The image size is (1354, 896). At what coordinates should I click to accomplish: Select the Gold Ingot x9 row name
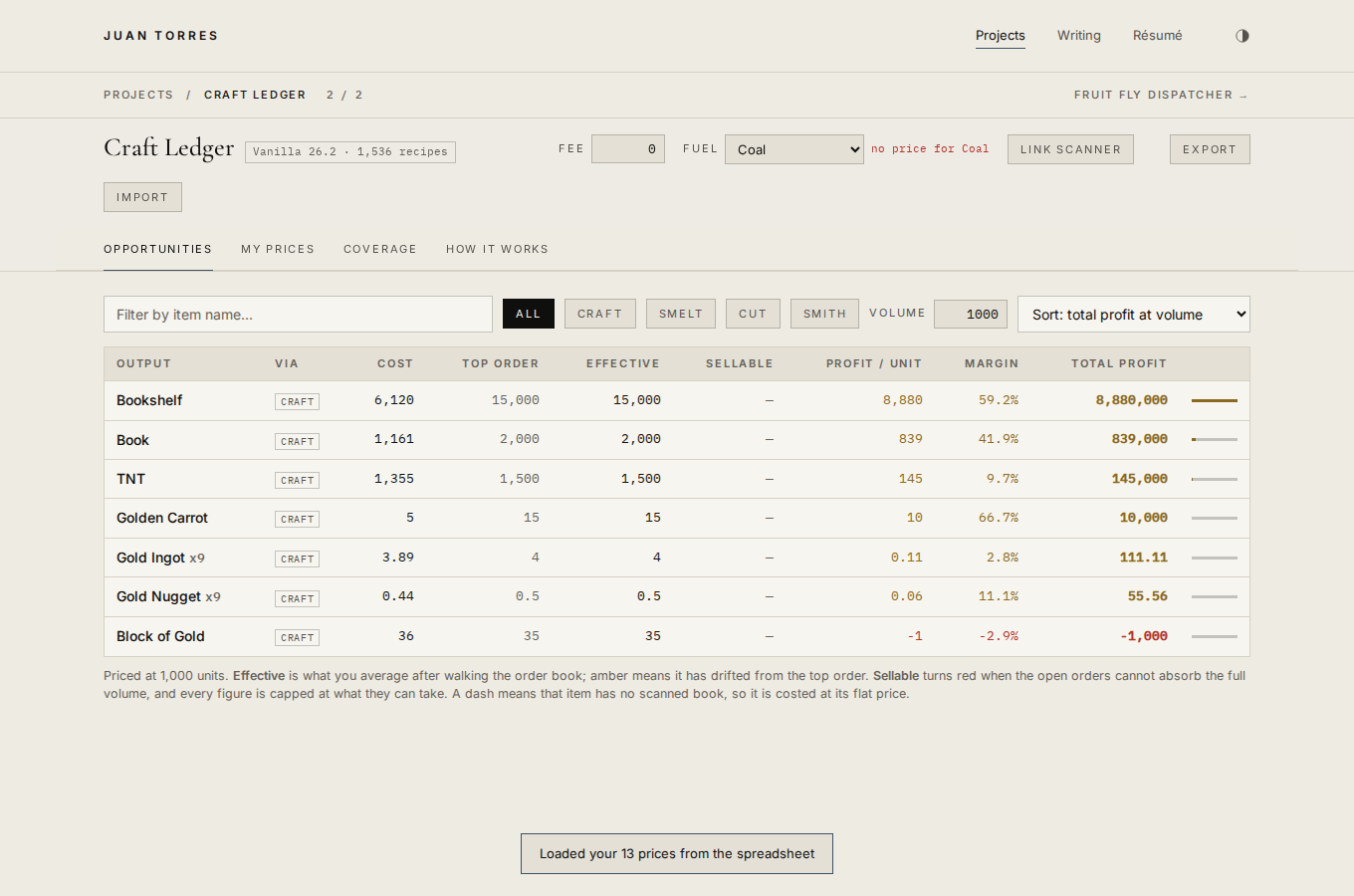[x=160, y=558]
